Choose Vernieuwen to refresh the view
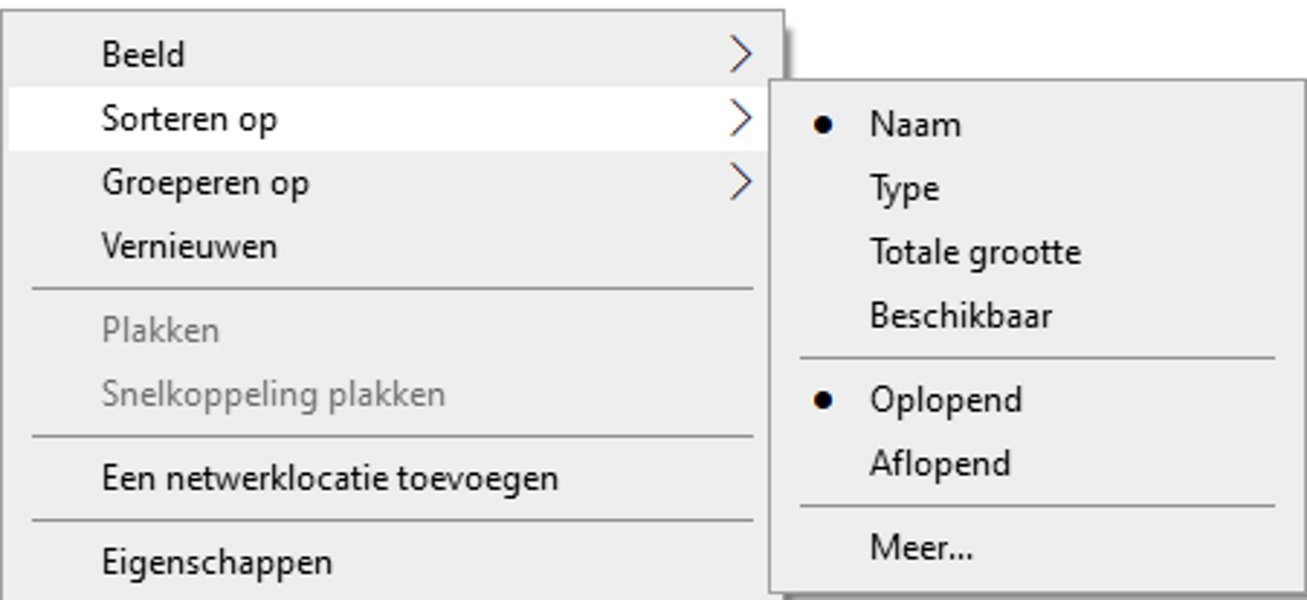The image size is (1307, 600). (189, 246)
